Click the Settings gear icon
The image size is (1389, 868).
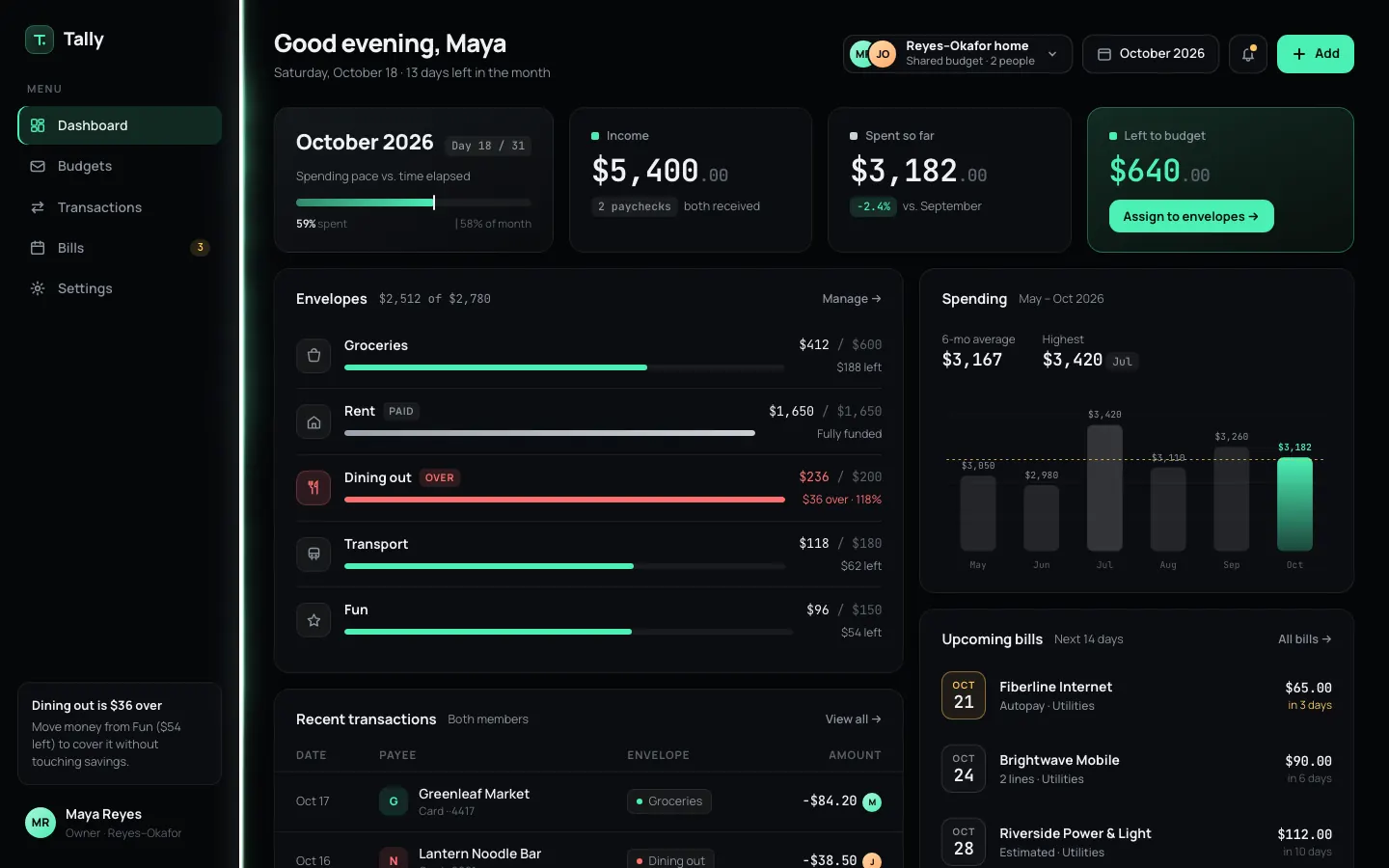pos(38,288)
